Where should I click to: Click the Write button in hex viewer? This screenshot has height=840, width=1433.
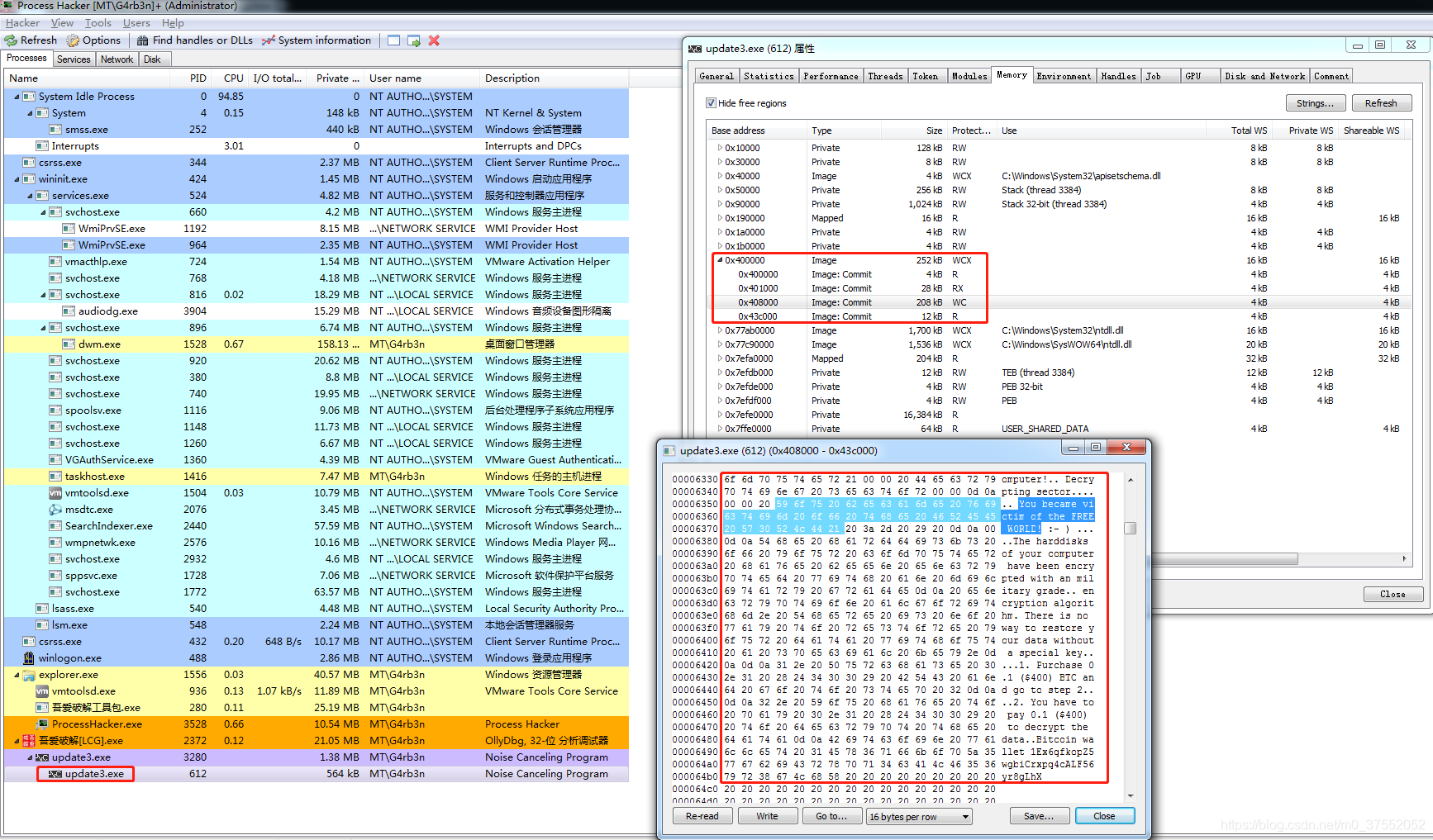tap(767, 816)
